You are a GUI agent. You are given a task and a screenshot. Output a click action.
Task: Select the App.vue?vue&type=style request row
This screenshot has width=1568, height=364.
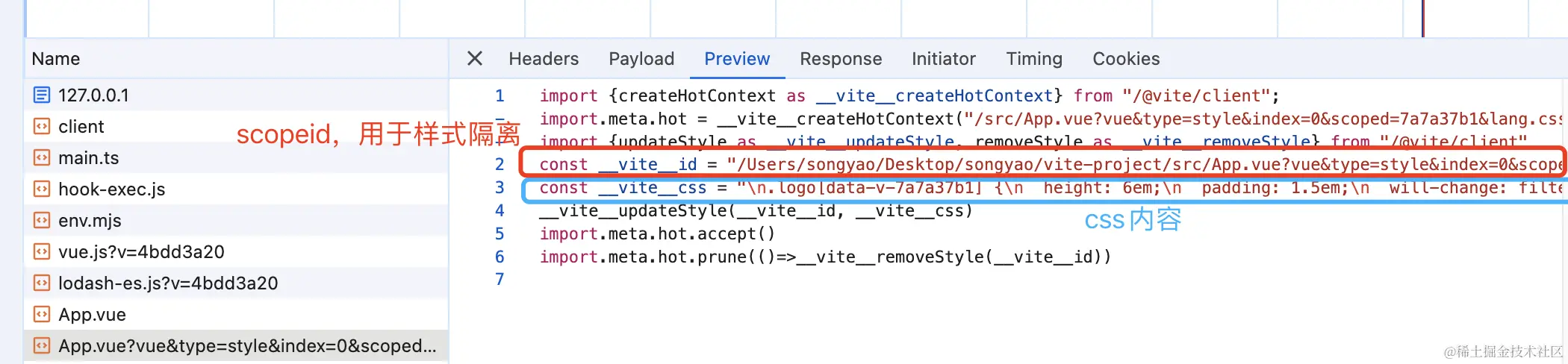coord(236,346)
